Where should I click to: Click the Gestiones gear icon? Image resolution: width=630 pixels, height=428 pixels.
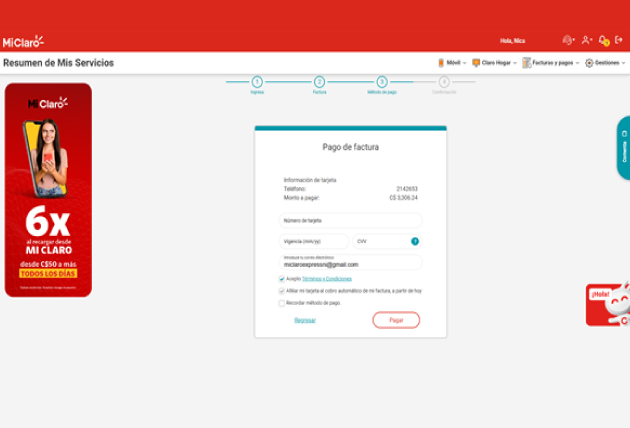(589, 63)
